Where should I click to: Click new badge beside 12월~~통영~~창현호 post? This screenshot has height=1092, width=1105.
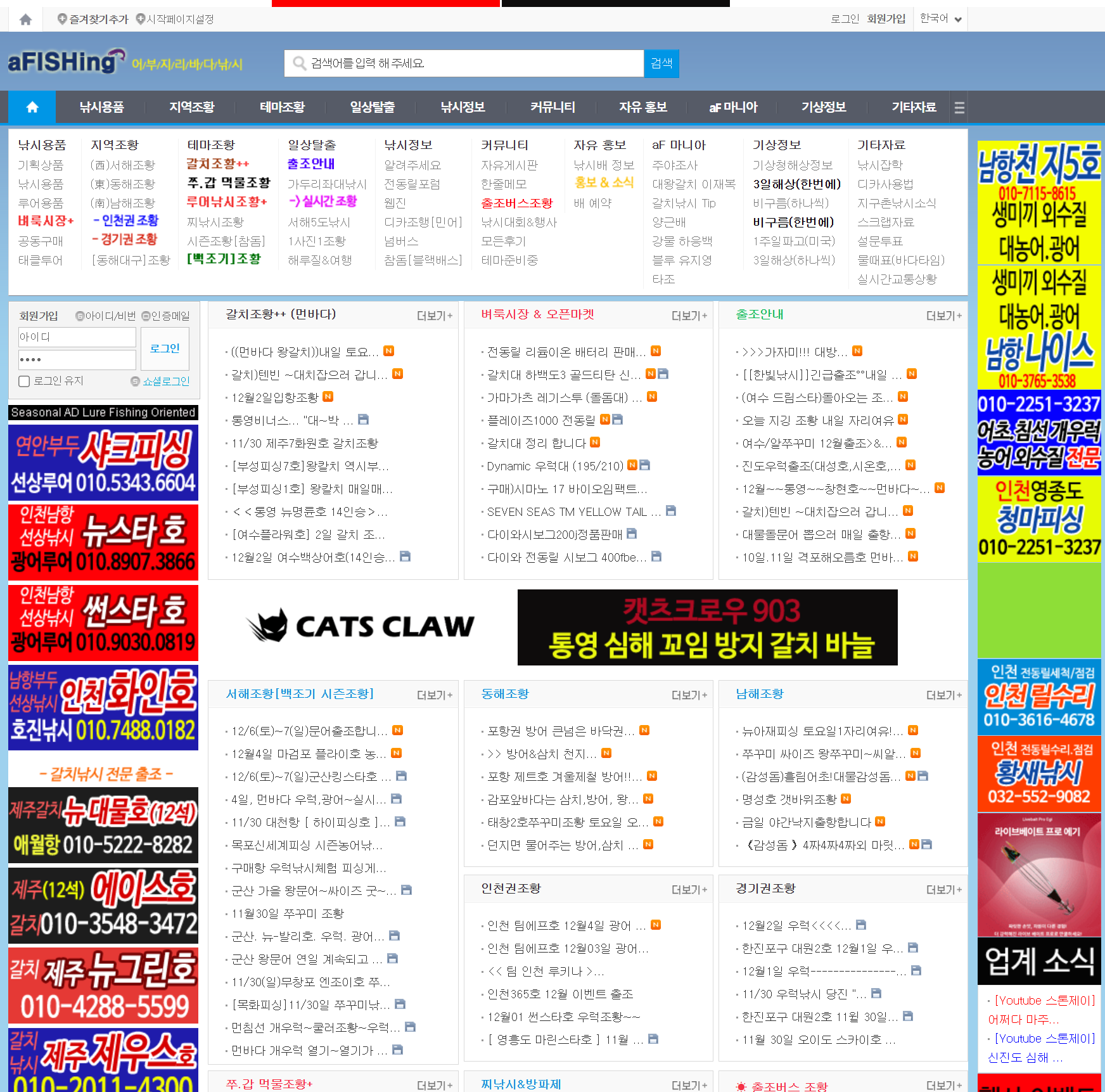(x=940, y=487)
